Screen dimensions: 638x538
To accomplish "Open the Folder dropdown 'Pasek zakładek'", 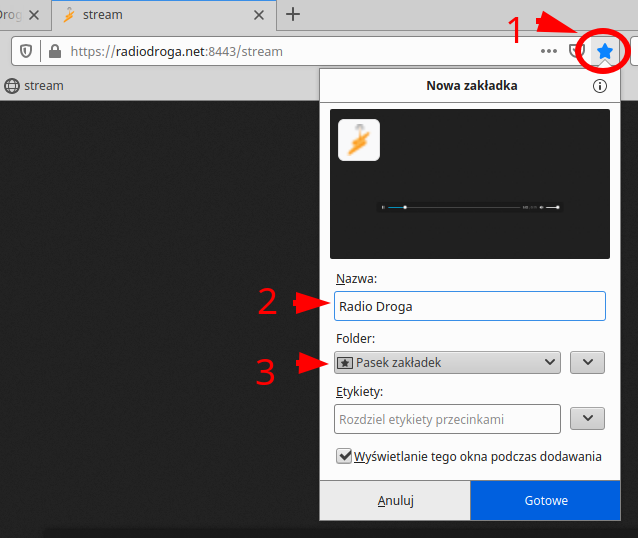I will (446, 362).
